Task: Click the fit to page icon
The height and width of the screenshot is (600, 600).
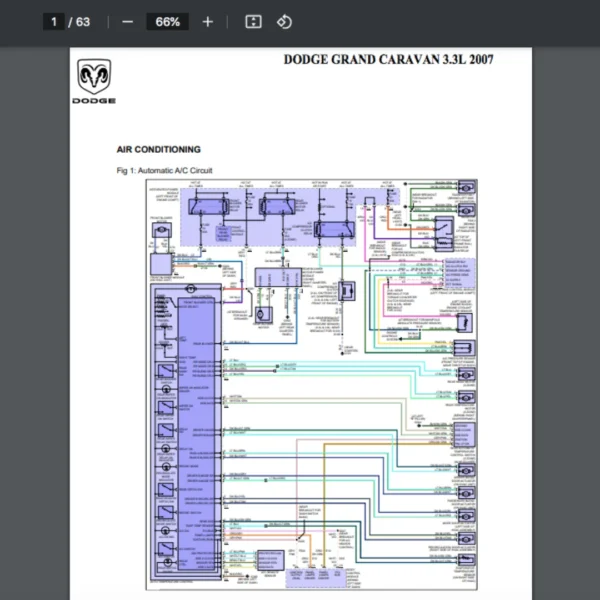Action: click(x=253, y=22)
